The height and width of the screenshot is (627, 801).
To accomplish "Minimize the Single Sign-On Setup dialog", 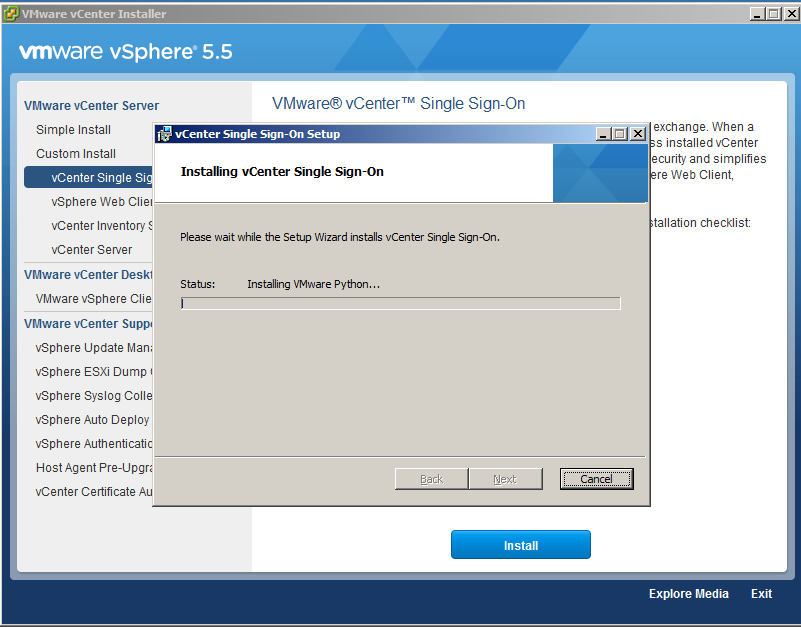I will 602,134.
